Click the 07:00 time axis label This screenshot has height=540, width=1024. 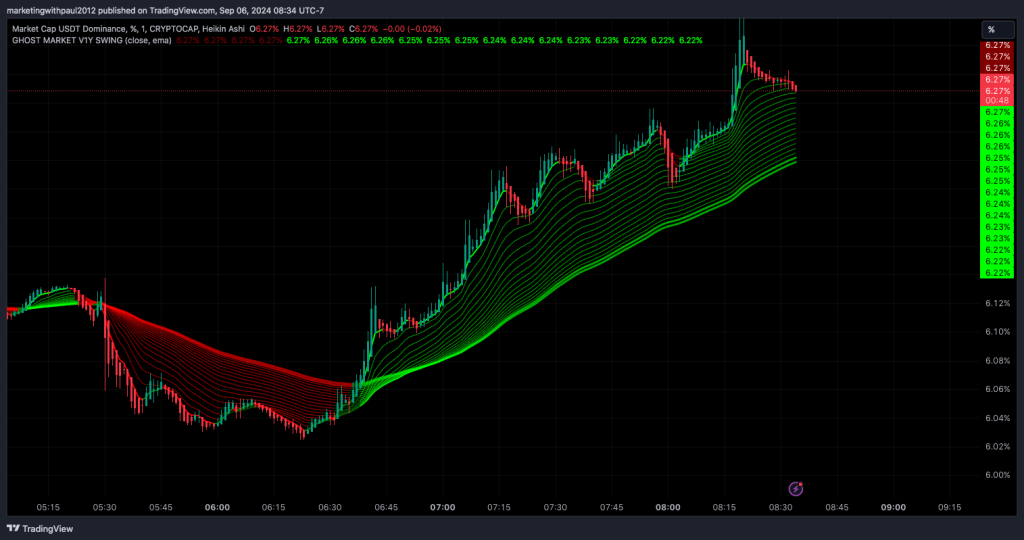click(443, 507)
